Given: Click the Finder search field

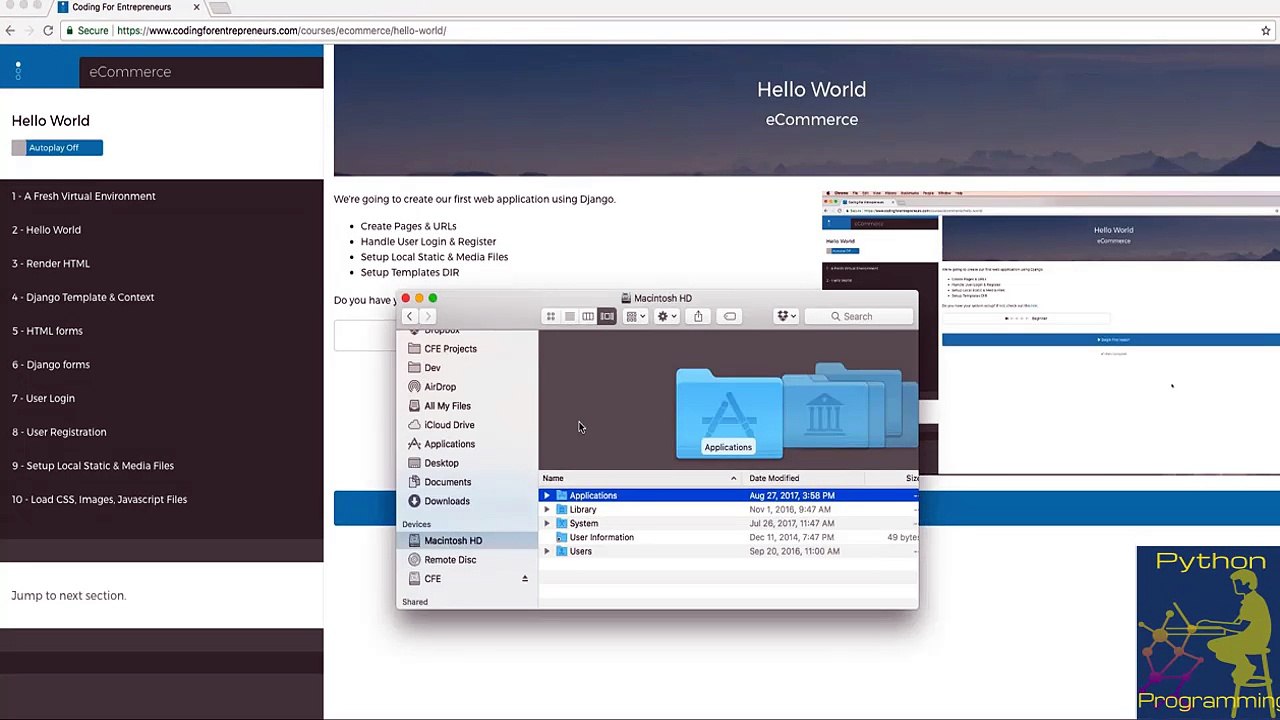Looking at the screenshot, I should tap(859, 316).
